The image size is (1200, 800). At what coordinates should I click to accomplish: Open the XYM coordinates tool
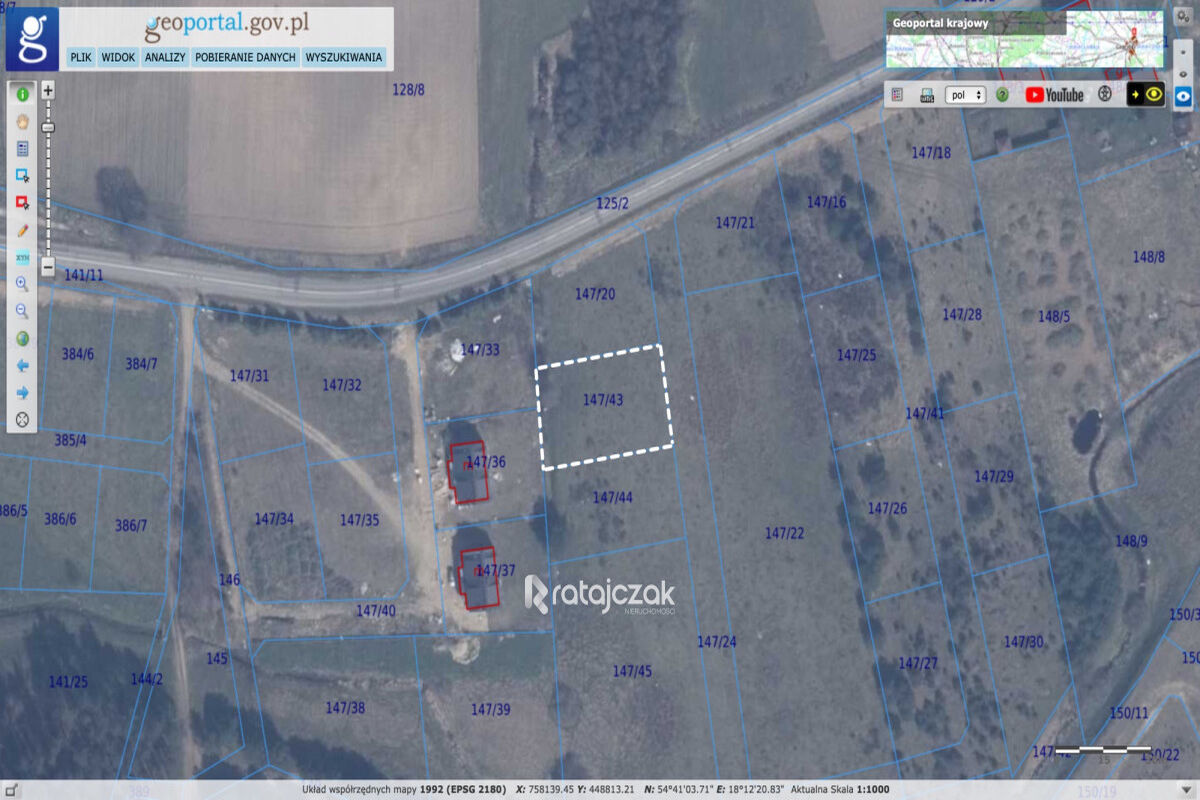(21, 255)
